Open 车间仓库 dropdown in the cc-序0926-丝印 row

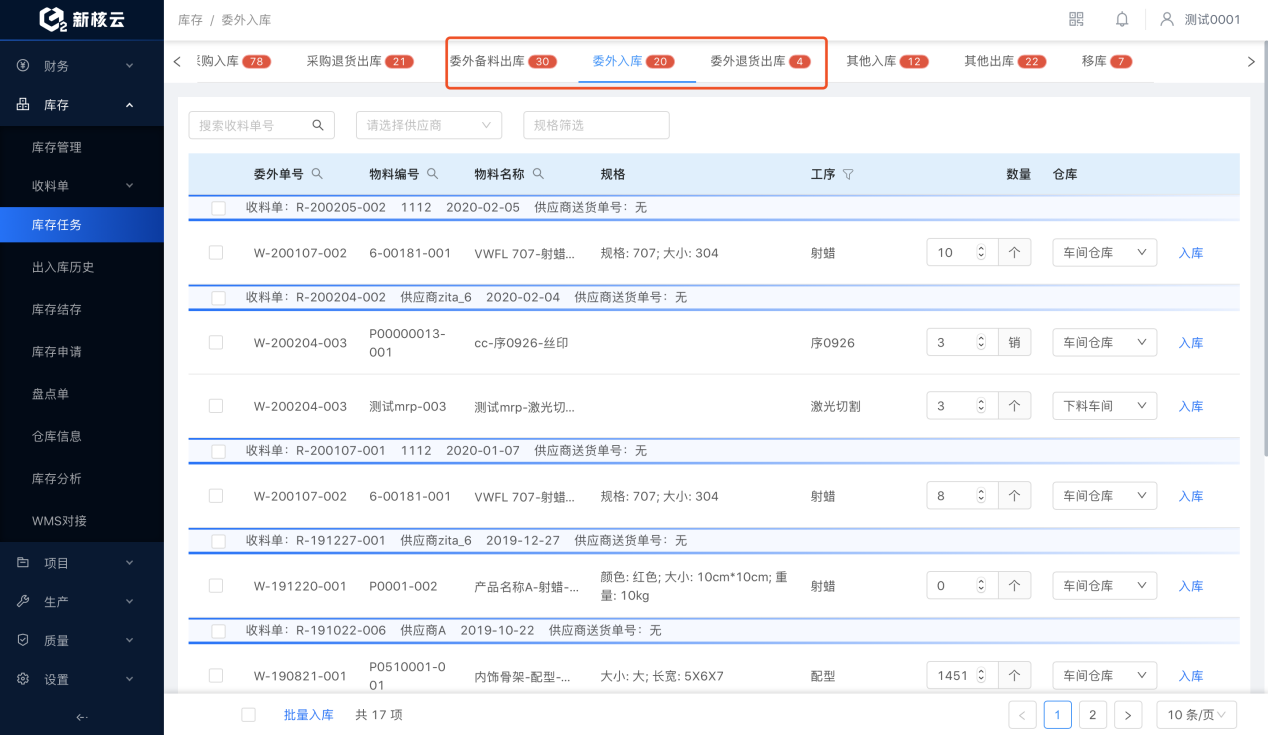1105,342
